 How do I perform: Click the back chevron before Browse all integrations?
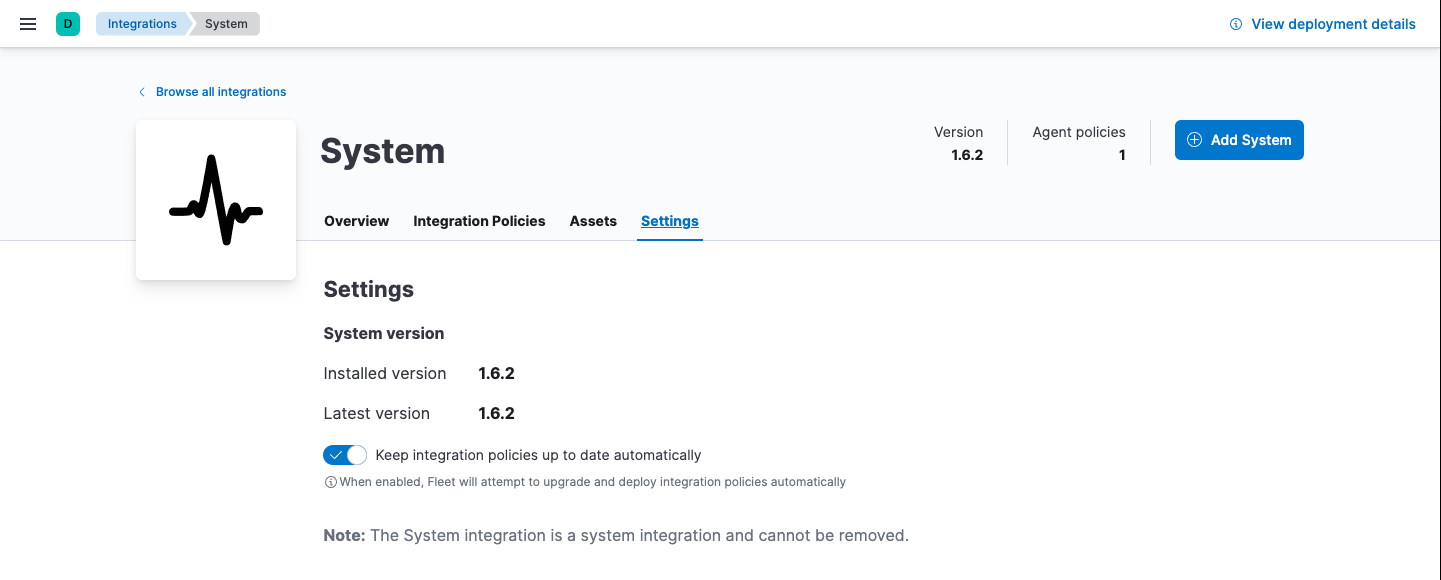[141, 91]
